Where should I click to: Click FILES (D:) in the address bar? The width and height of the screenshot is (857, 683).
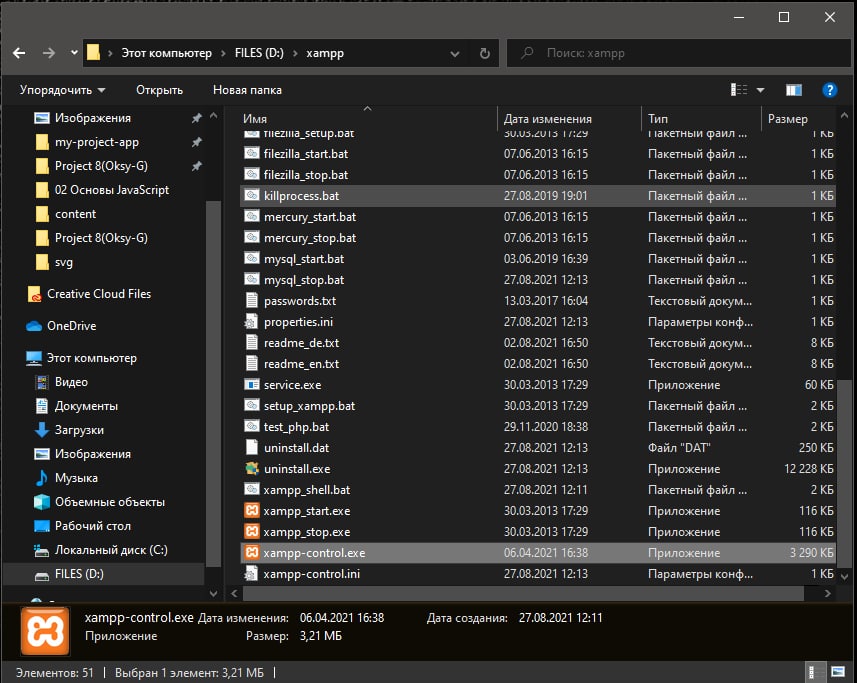[x=259, y=53]
